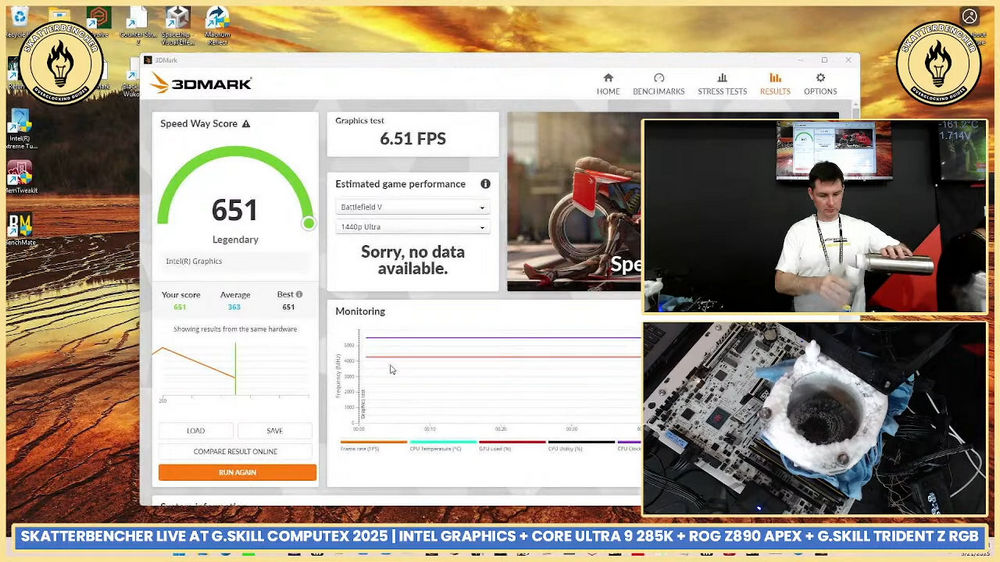This screenshot has width=1000, height=562.
Task: Open the Options gear menu
Action: (x=820, y=84)
